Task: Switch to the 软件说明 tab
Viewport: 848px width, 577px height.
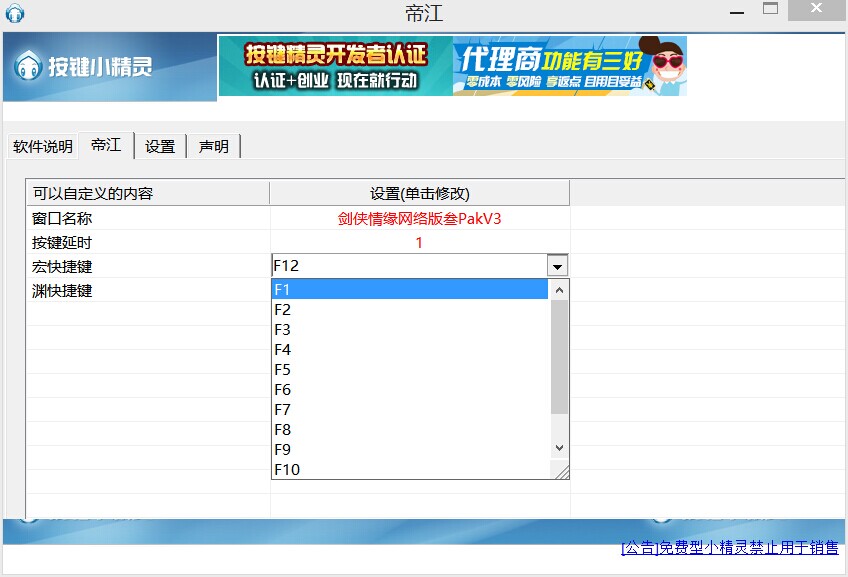Action: 42,146
